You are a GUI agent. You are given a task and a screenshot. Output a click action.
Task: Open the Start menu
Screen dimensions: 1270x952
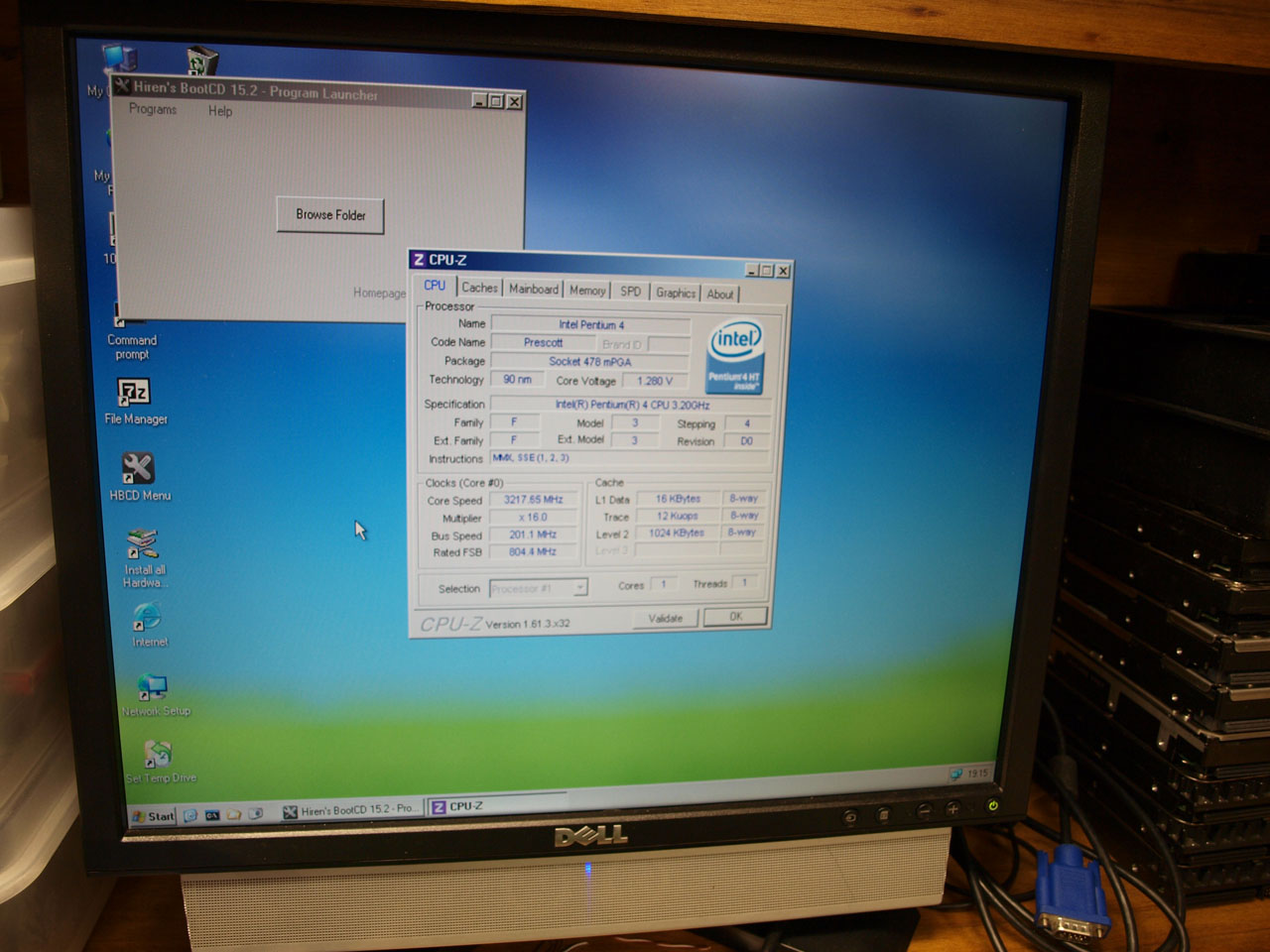pos(153,816)
